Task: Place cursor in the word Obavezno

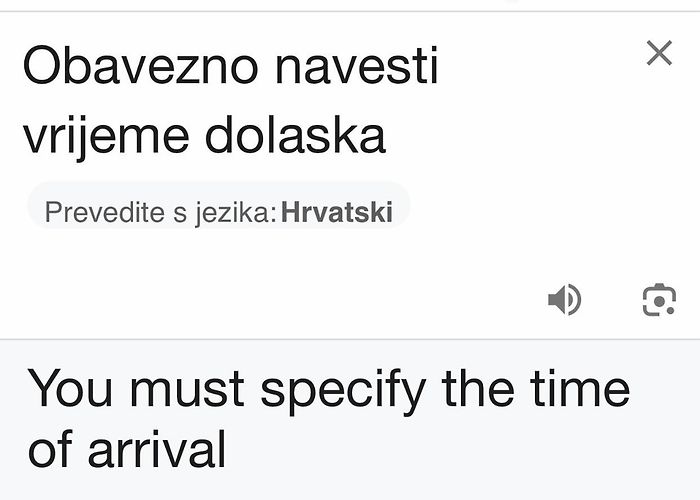Action: click(141, 66)
